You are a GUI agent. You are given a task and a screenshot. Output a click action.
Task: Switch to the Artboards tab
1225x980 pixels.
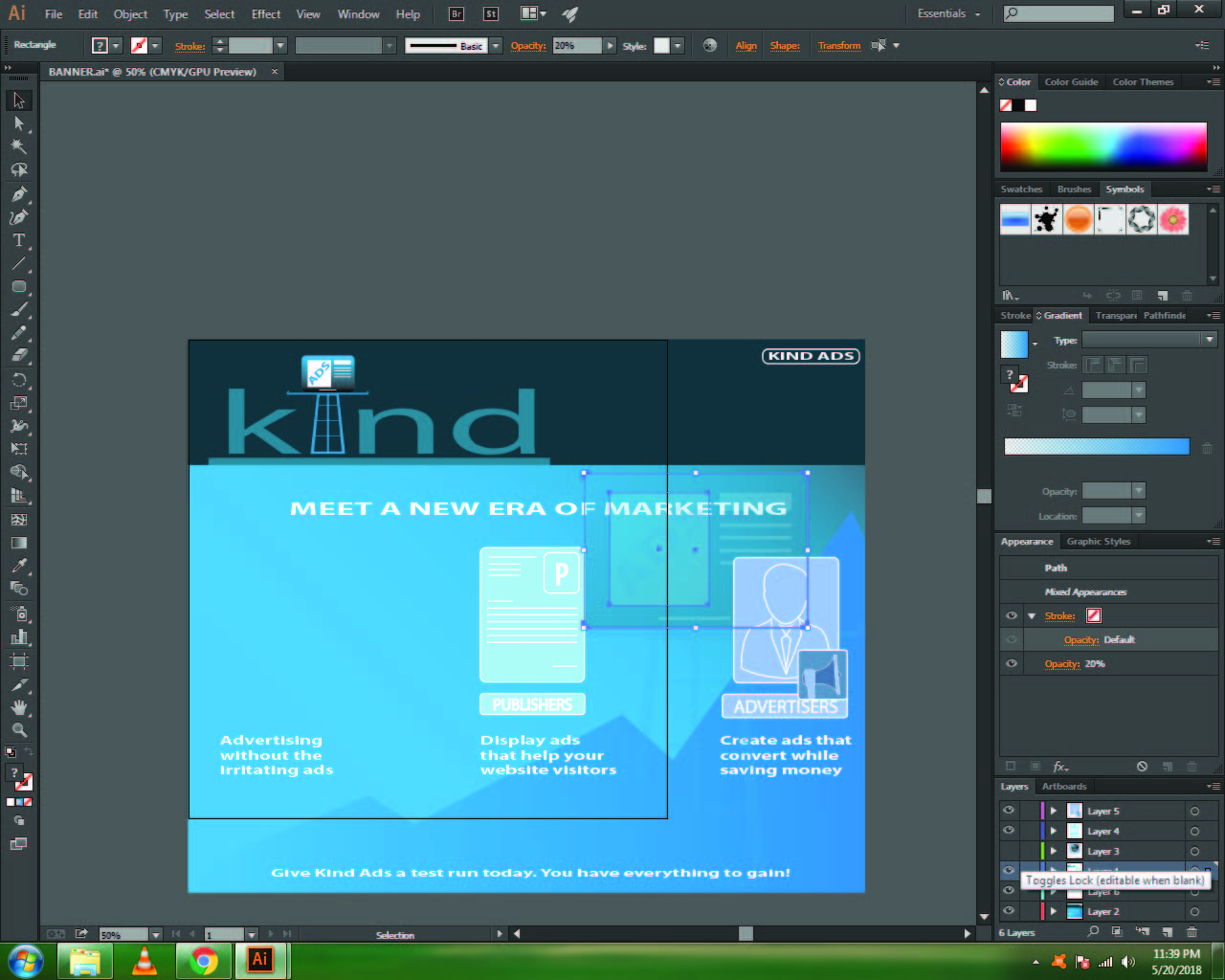pyautogui.click(x=1064, y=787)
